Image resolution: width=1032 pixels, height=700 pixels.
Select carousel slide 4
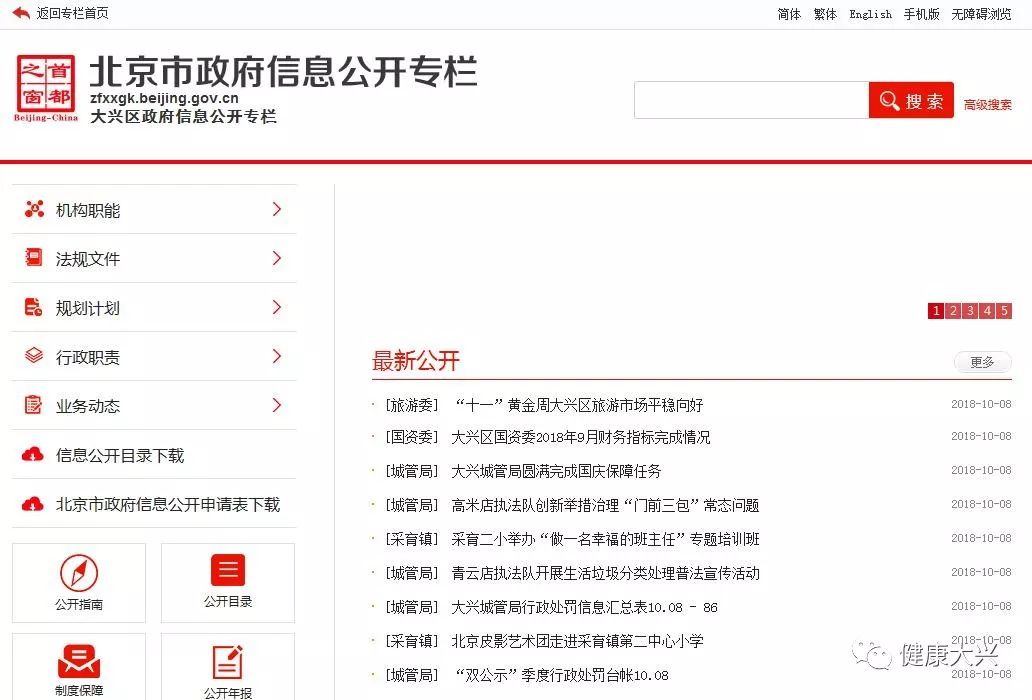987,311
